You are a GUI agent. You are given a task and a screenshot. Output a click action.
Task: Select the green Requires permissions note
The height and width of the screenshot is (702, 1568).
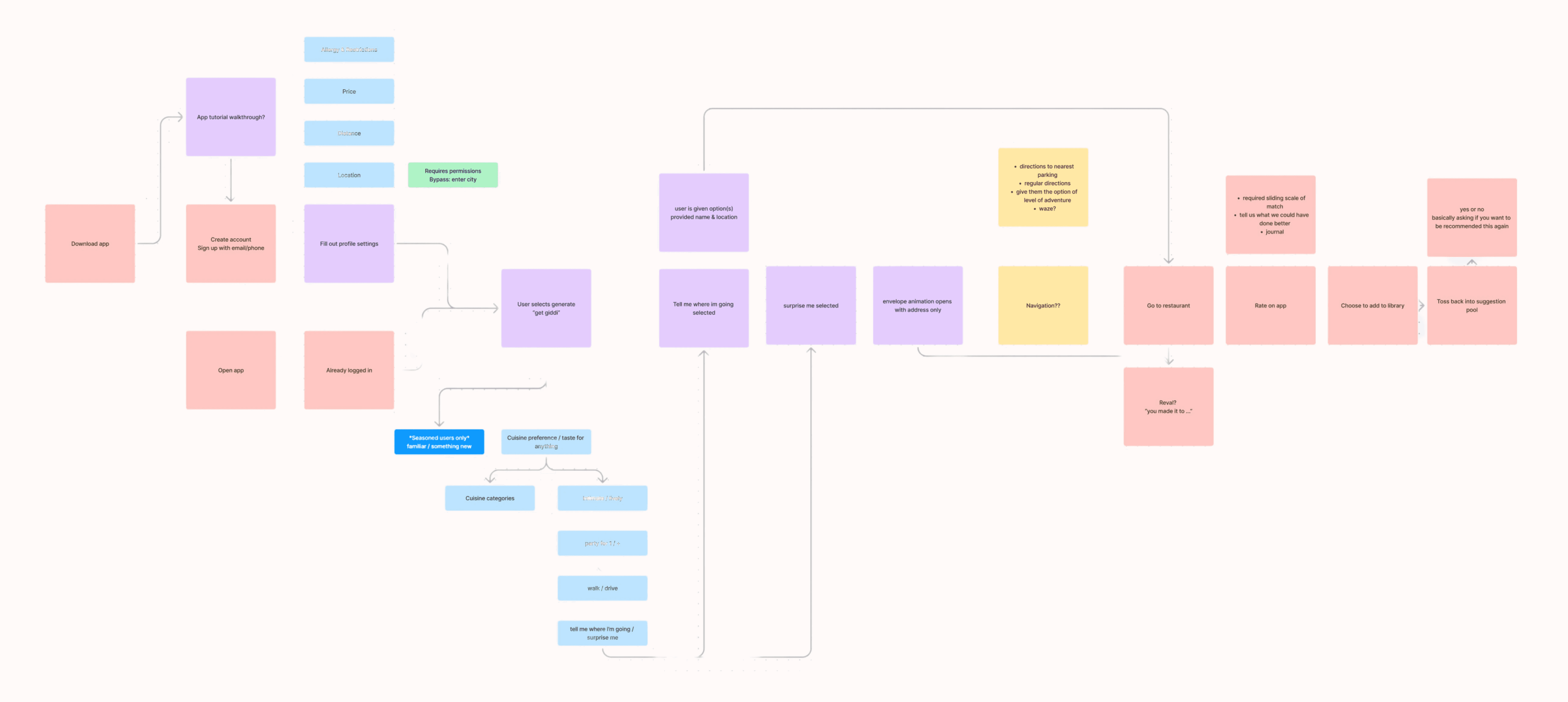click(452, 175)
